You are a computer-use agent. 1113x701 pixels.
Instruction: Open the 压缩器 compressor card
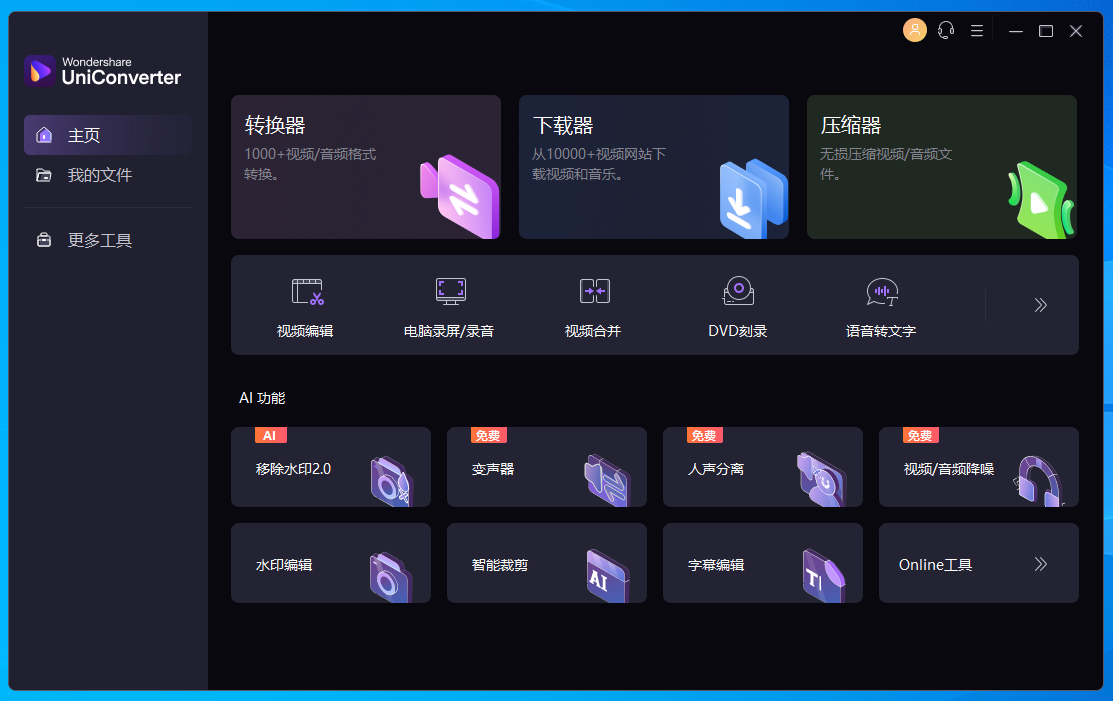click(941, 167)
